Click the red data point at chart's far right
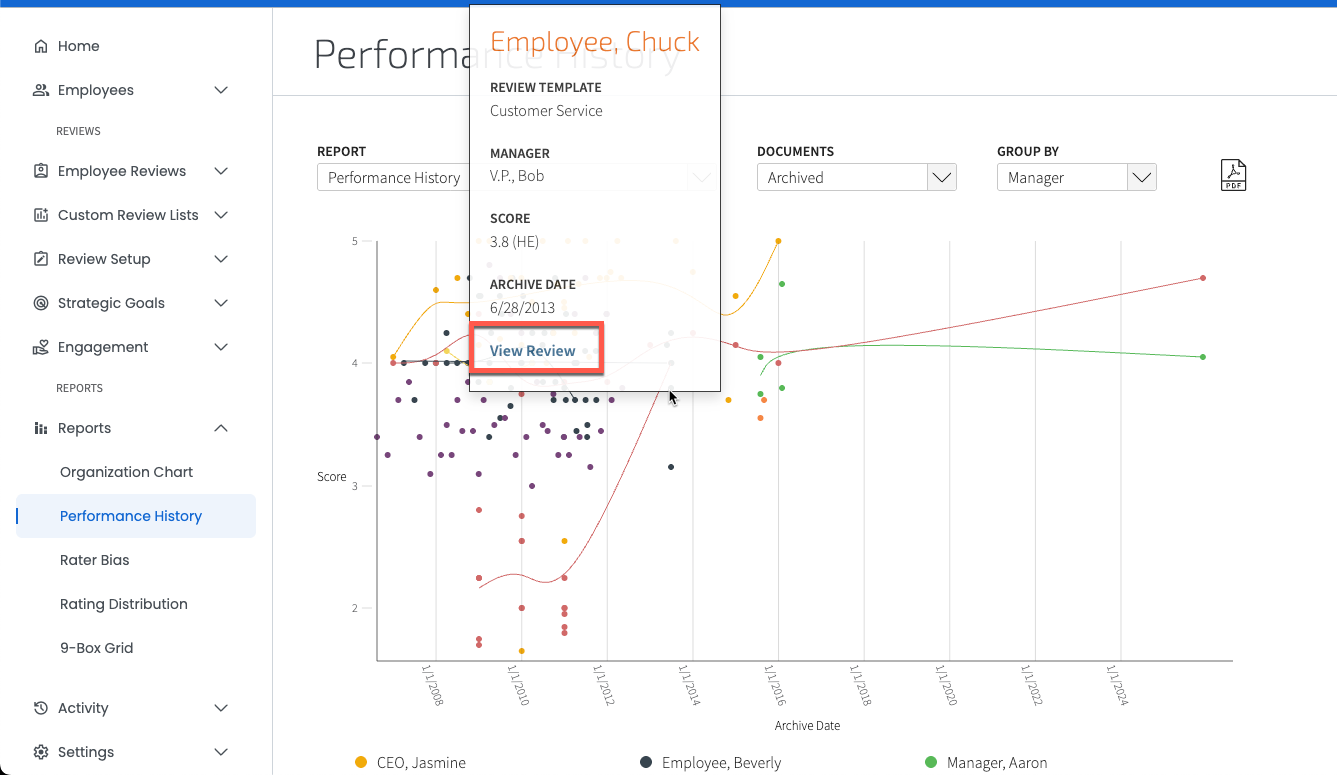The width and height of the screenshot is (1337, 775). point(1202,278)
